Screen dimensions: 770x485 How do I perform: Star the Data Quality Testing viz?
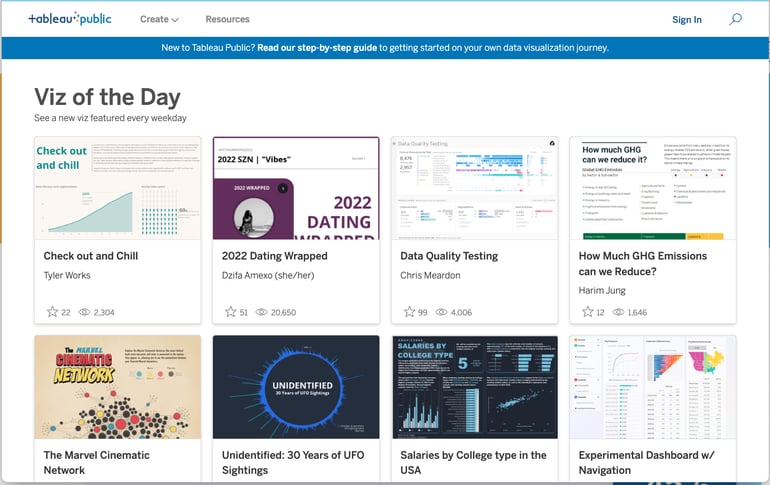[409, 312]
